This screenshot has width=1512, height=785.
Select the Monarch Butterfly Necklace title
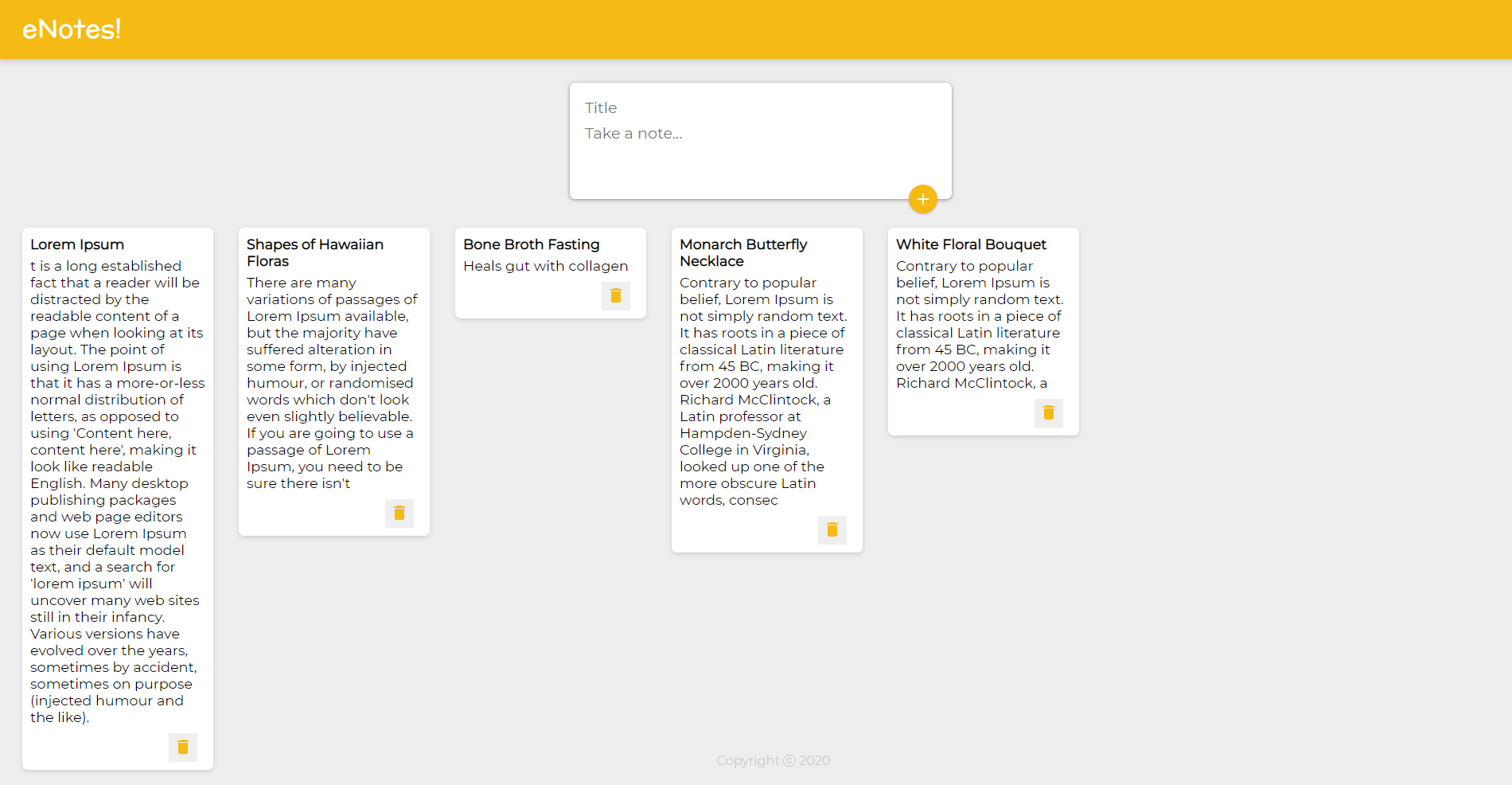[x=743, y=252]
